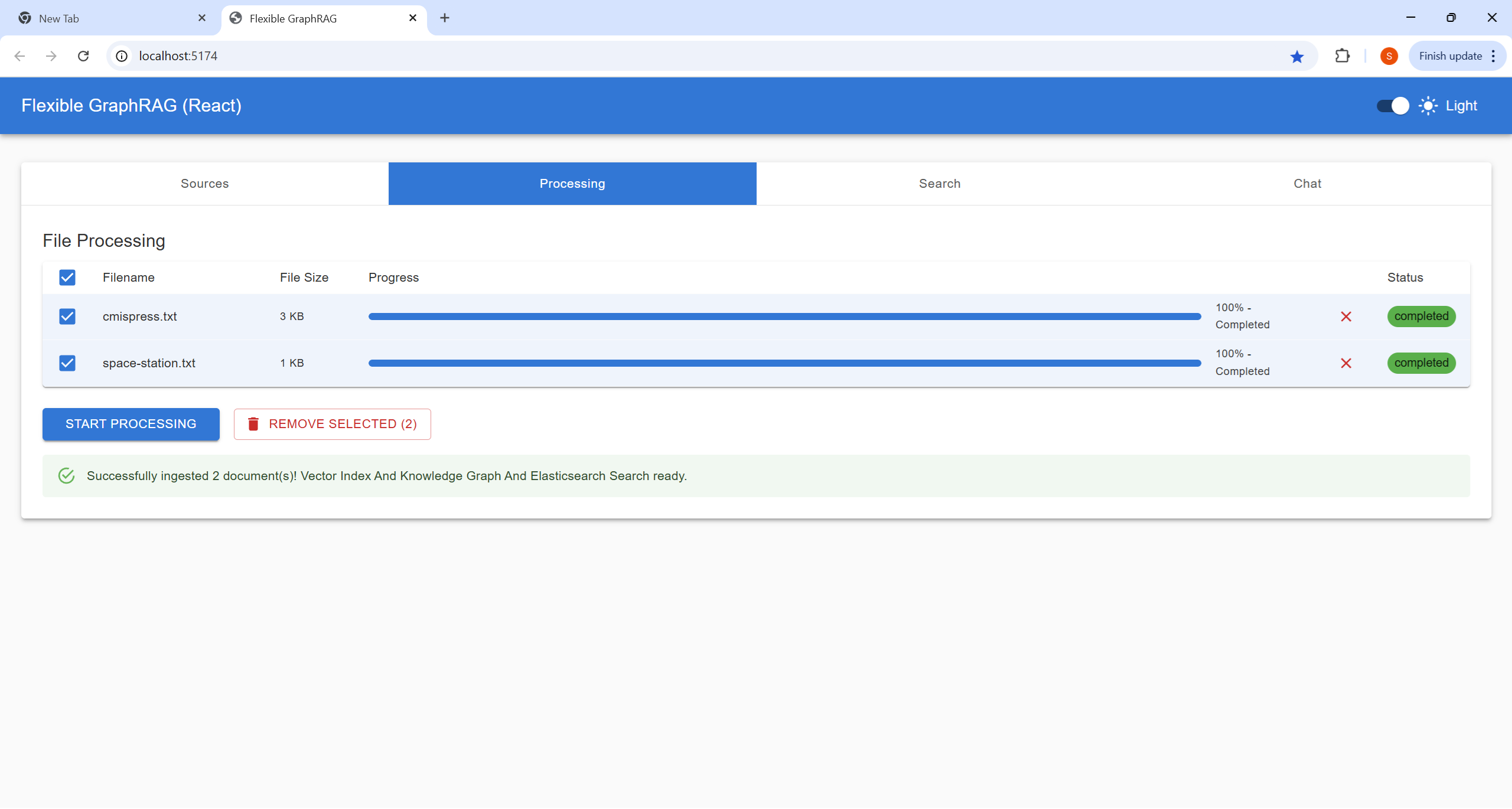Switch to the Sources tab
Screen dimensions: 1512x809
point(204,184)
